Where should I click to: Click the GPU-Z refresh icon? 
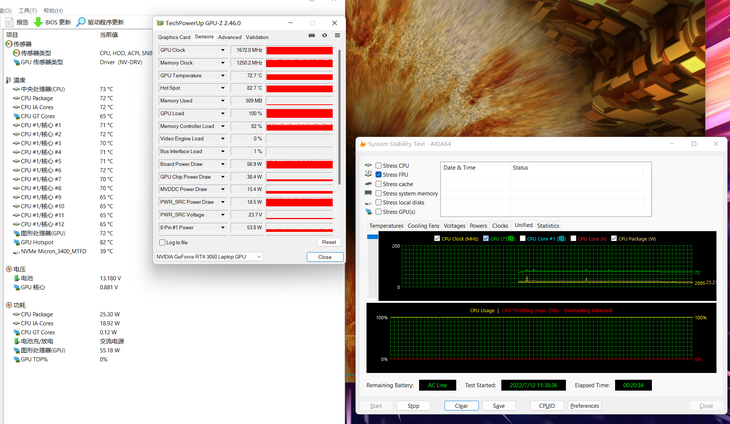click(324, 36)
